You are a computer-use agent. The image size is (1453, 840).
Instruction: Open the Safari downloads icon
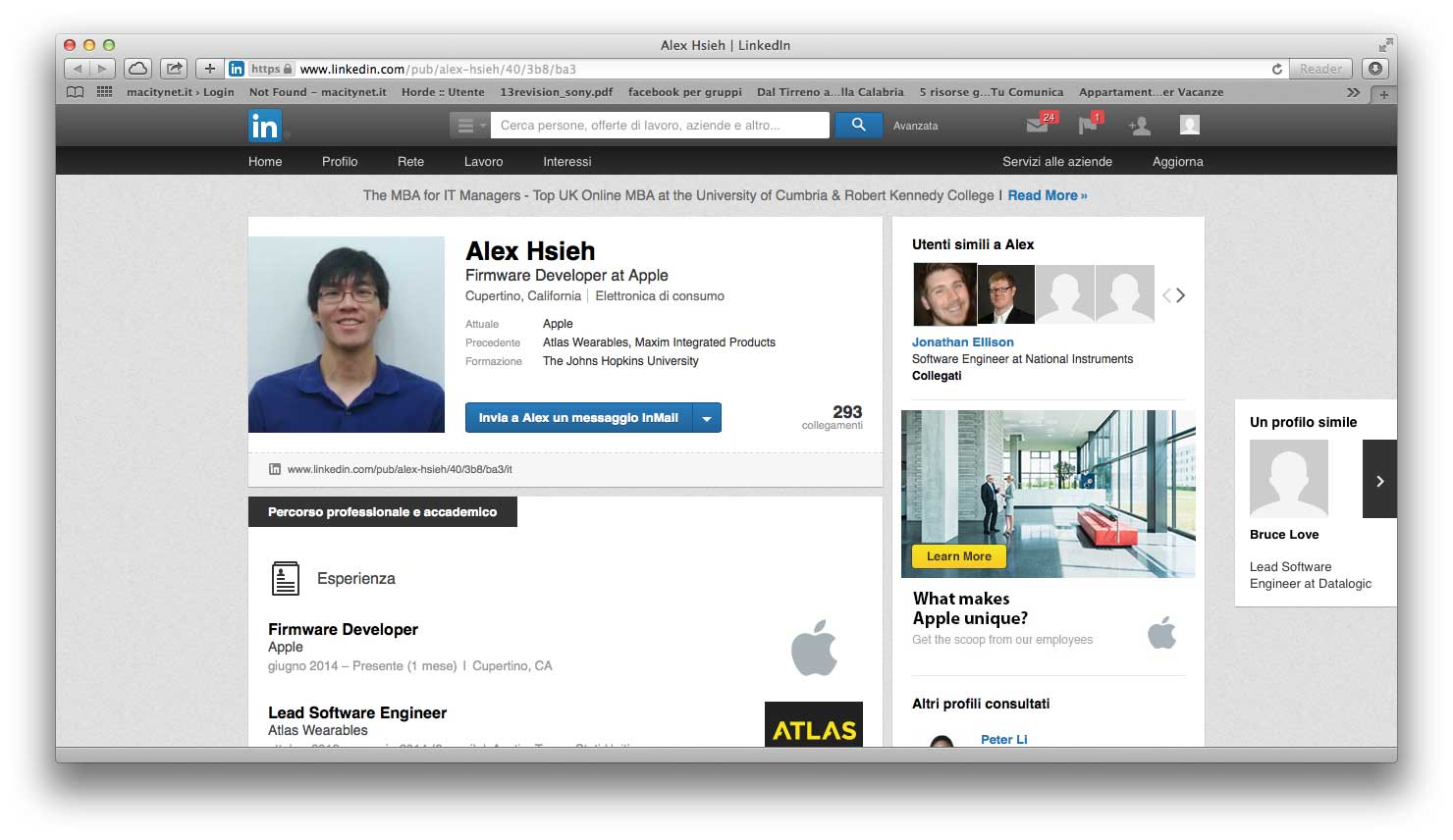pos(1375,69)
